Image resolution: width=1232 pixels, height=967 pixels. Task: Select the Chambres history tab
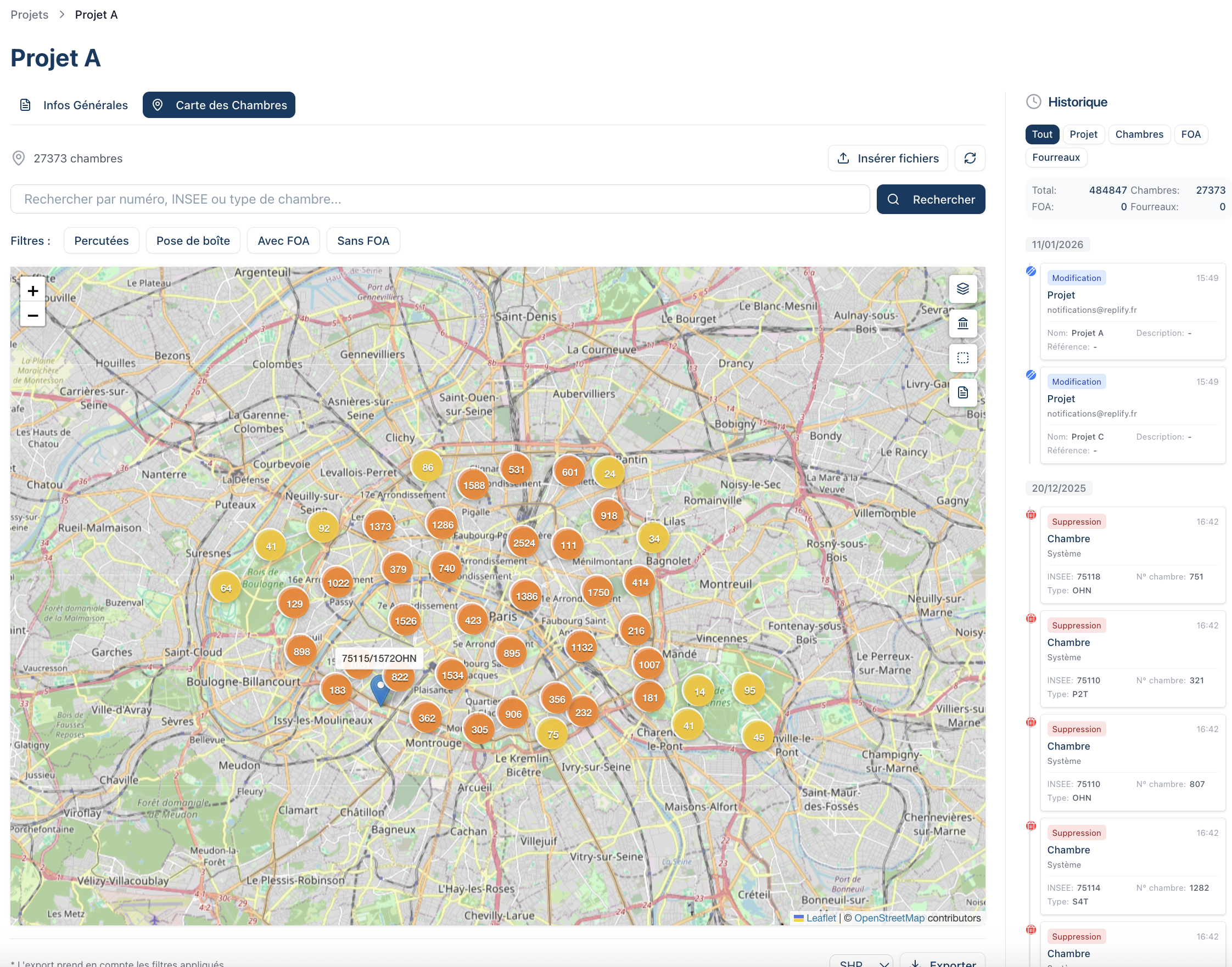[1139, 134]
